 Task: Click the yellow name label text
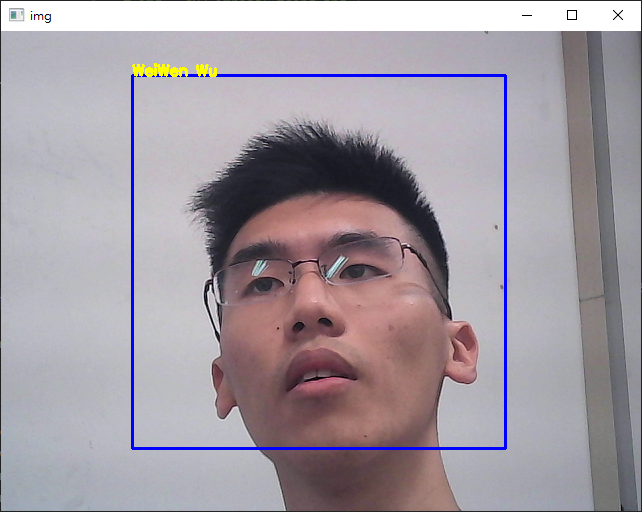(174, 70)
